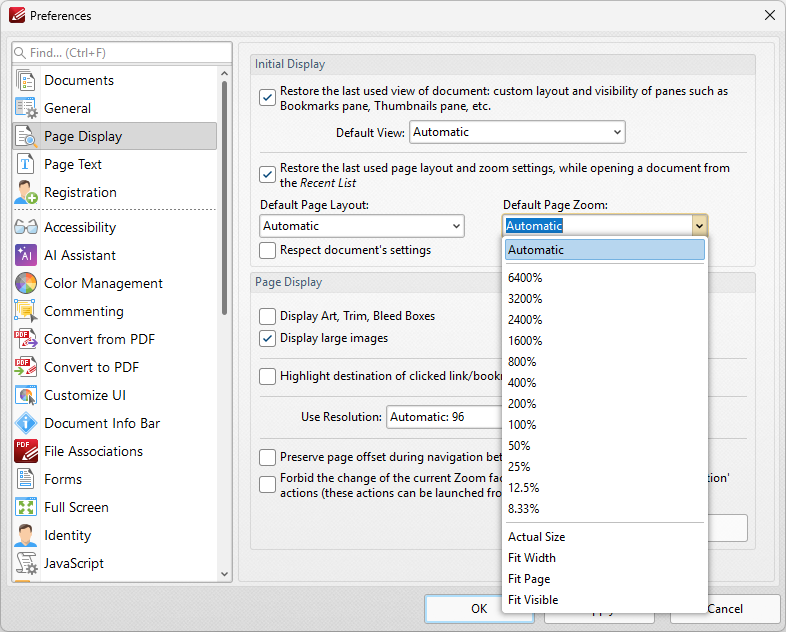
Task: Open the Convert from PDF icon
Action: [x=26, y=339]
